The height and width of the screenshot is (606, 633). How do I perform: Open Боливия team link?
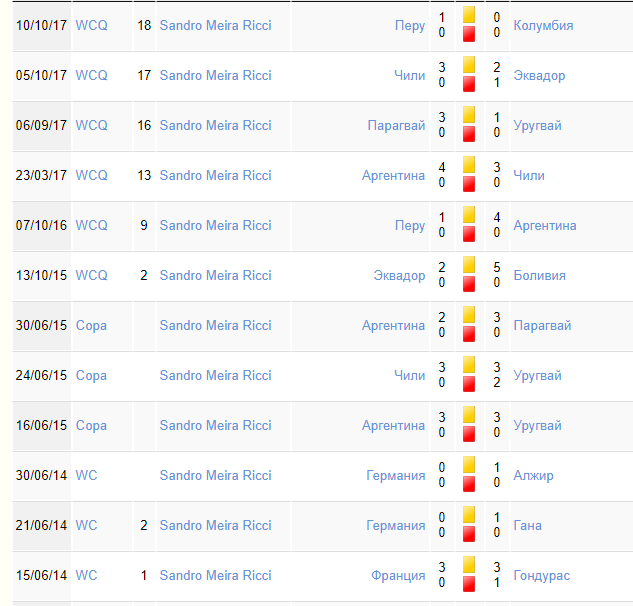pyautogui.click(x=539, y=275)
